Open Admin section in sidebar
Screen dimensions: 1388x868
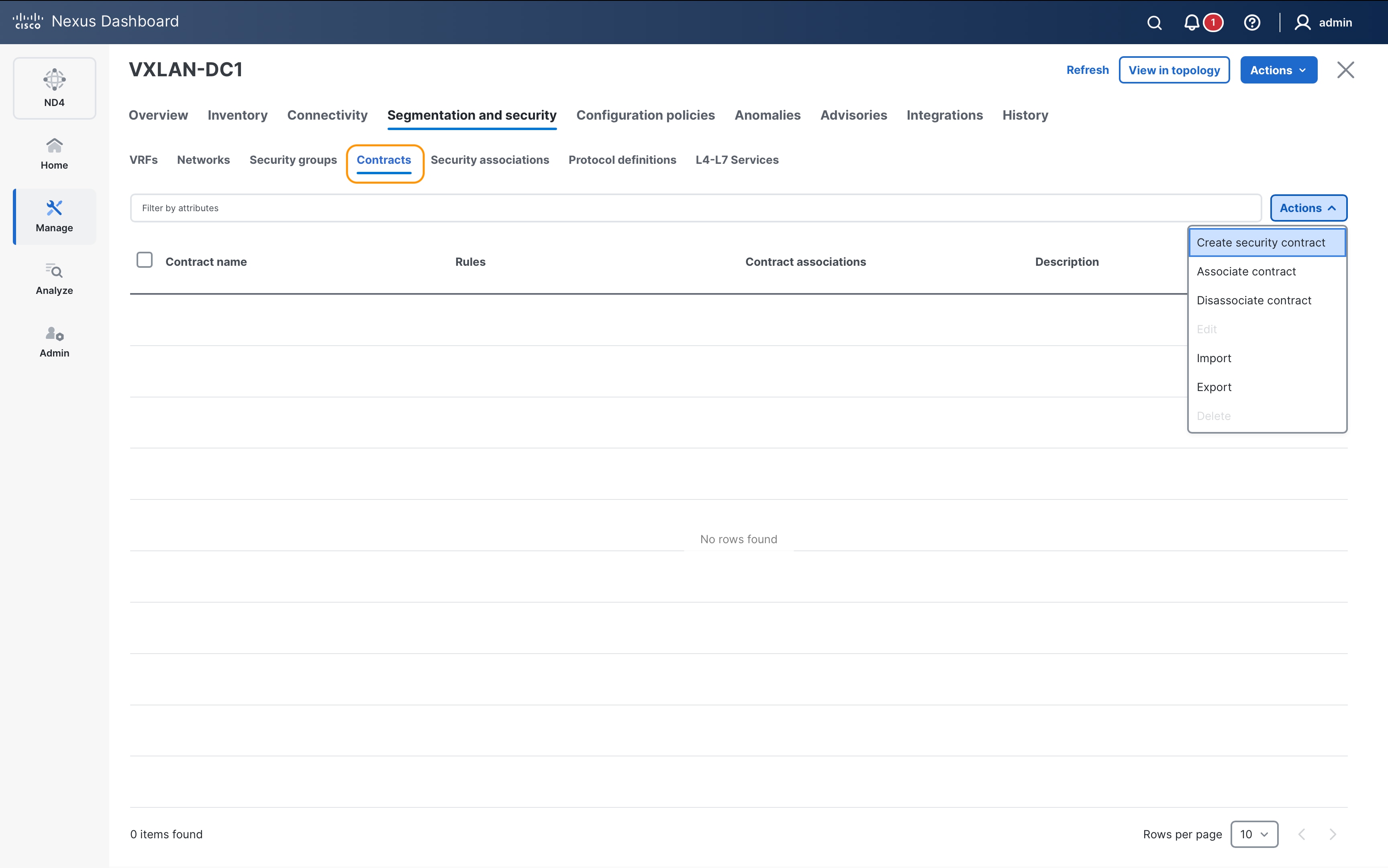pos(55,342)
